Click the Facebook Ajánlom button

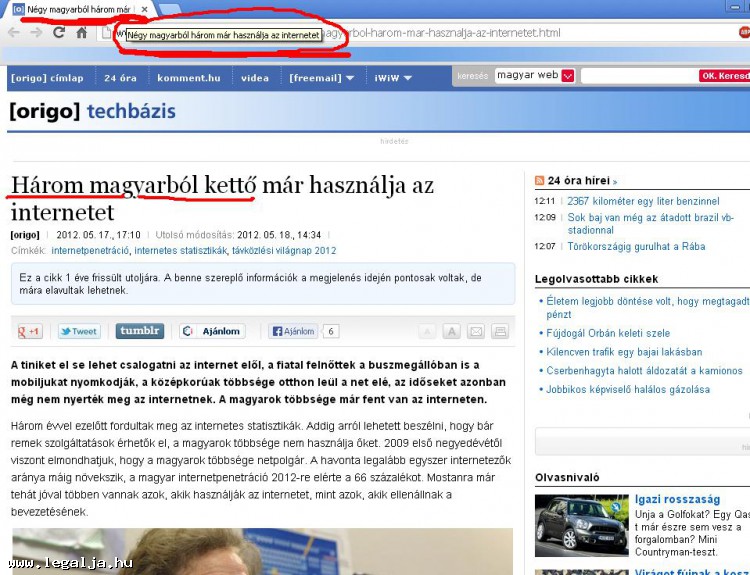click(x=292, y=331)
